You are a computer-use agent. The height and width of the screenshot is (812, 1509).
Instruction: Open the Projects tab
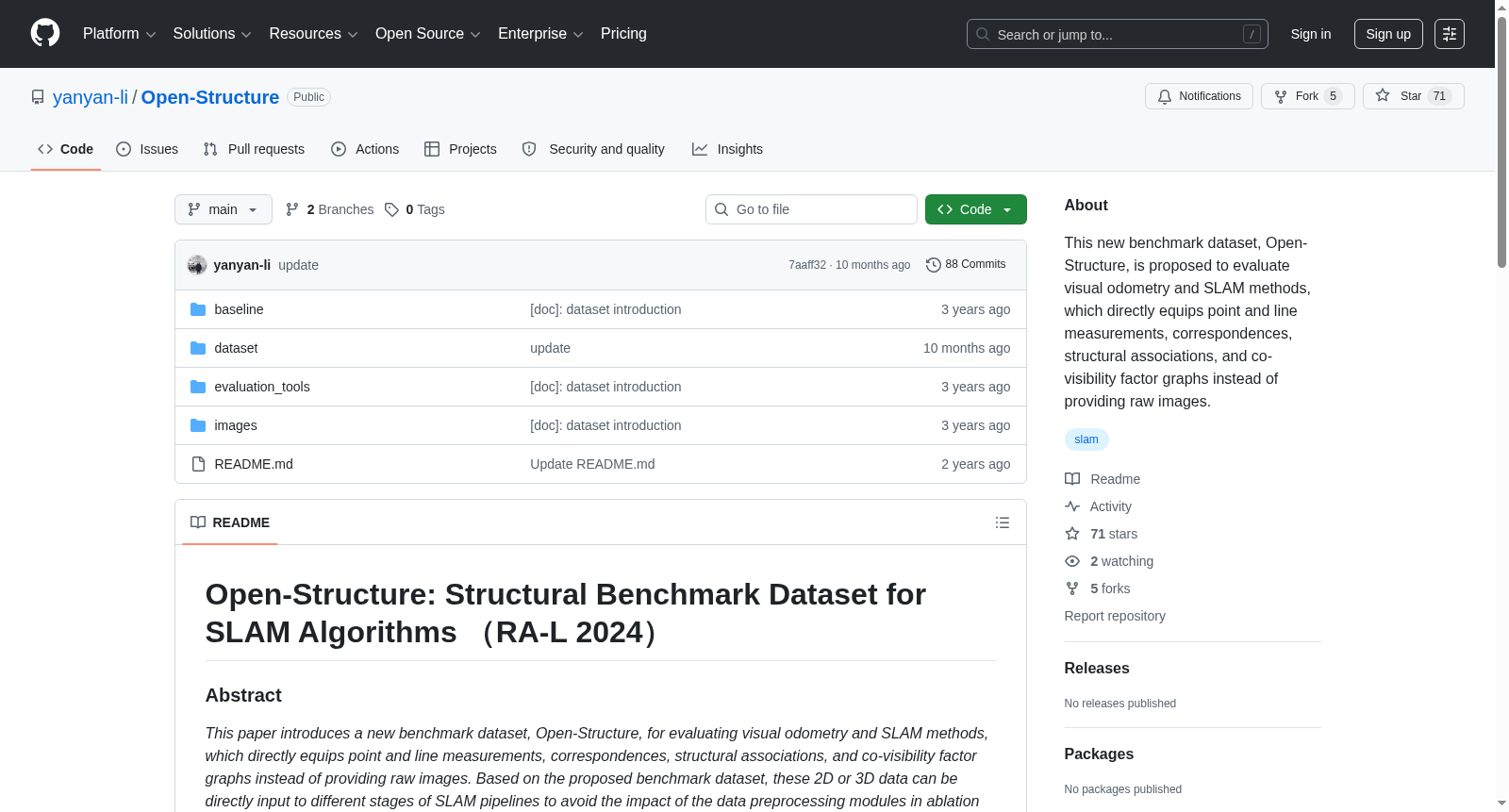(x=460, y=149)
